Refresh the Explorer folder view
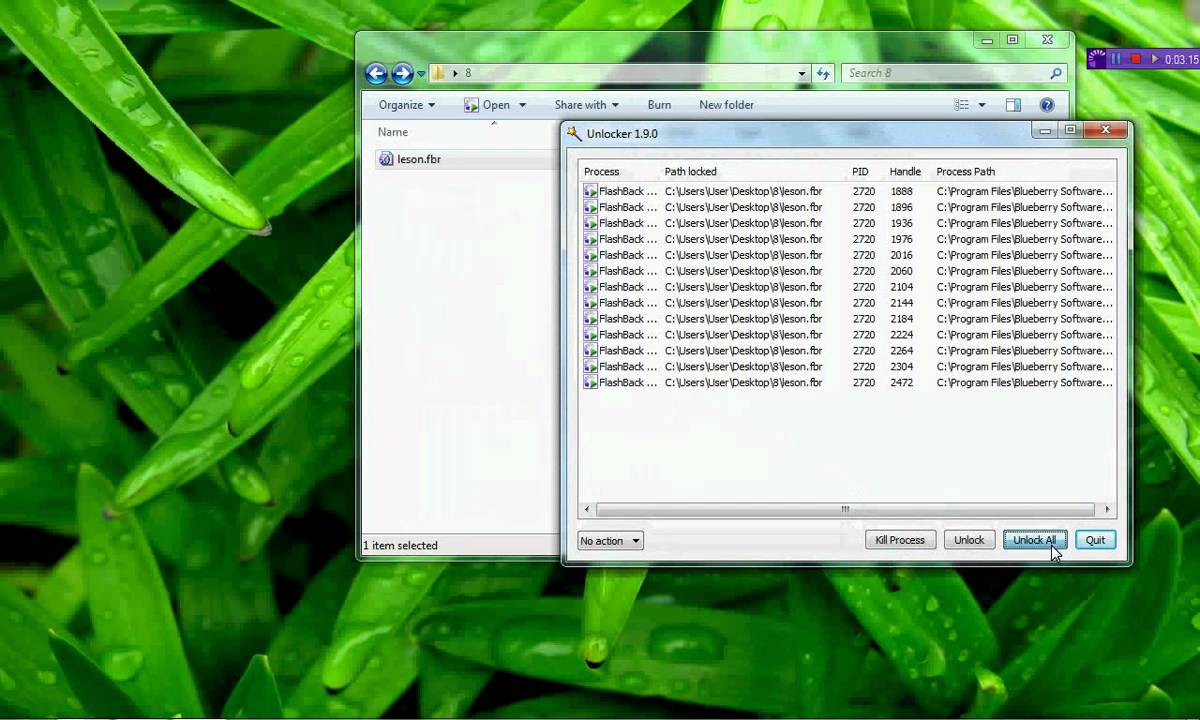This screenshot has height=720, width=1200. [x=823, y=73]
